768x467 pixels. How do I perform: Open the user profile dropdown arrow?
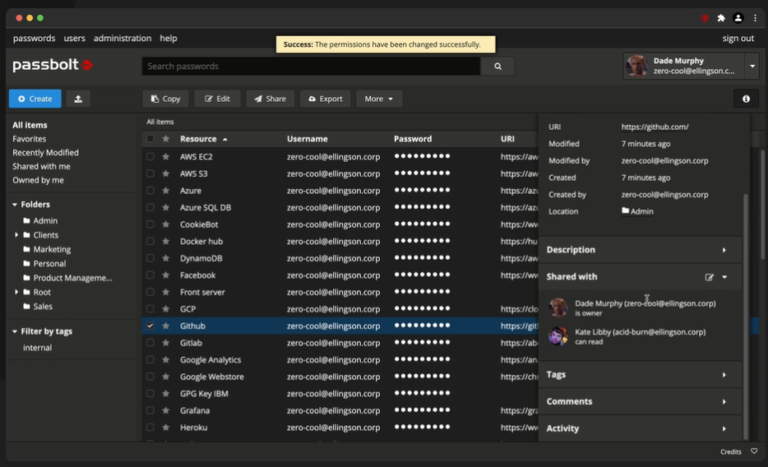click(752, 66)
